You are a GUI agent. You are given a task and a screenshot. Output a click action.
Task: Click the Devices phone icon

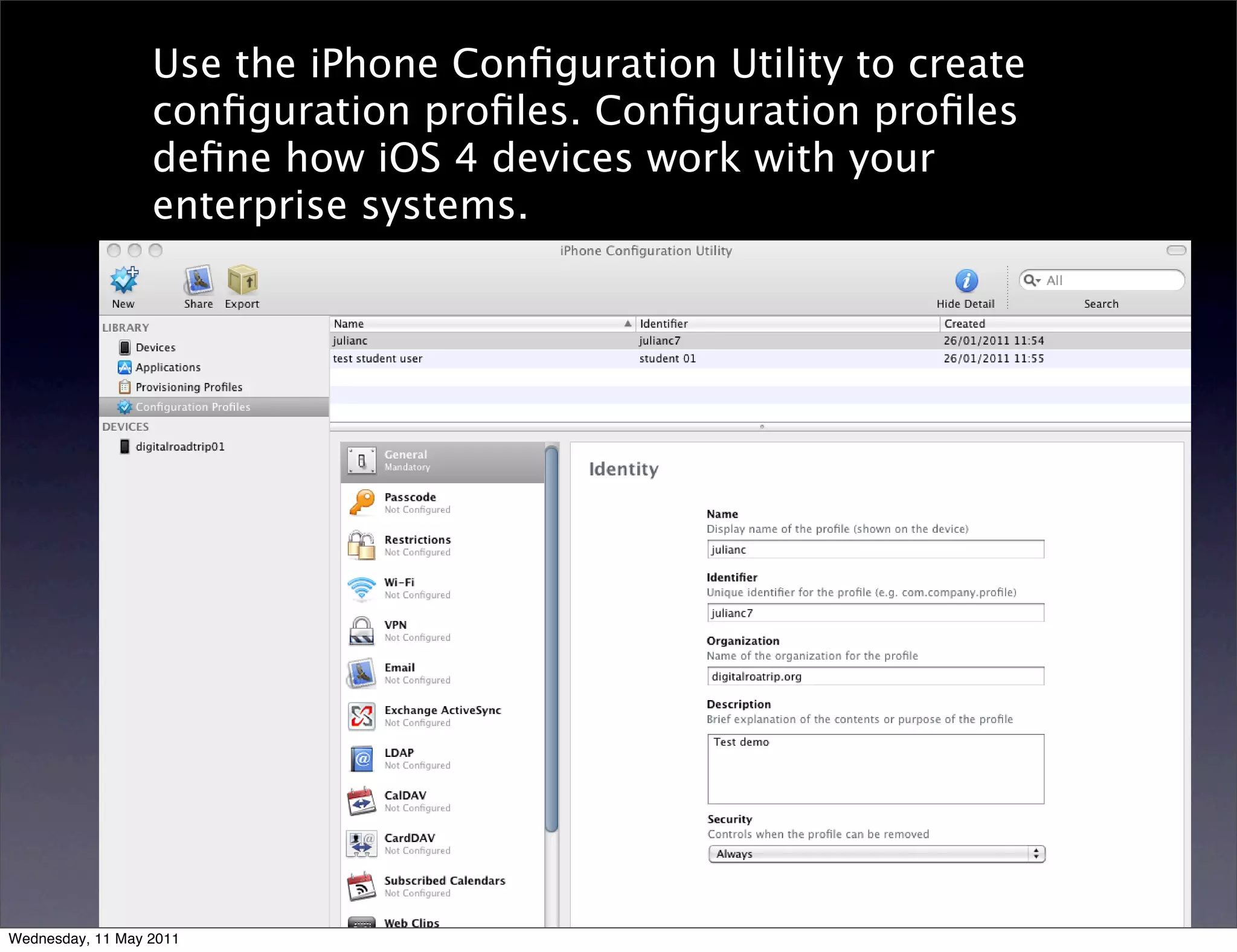[124, 347]
